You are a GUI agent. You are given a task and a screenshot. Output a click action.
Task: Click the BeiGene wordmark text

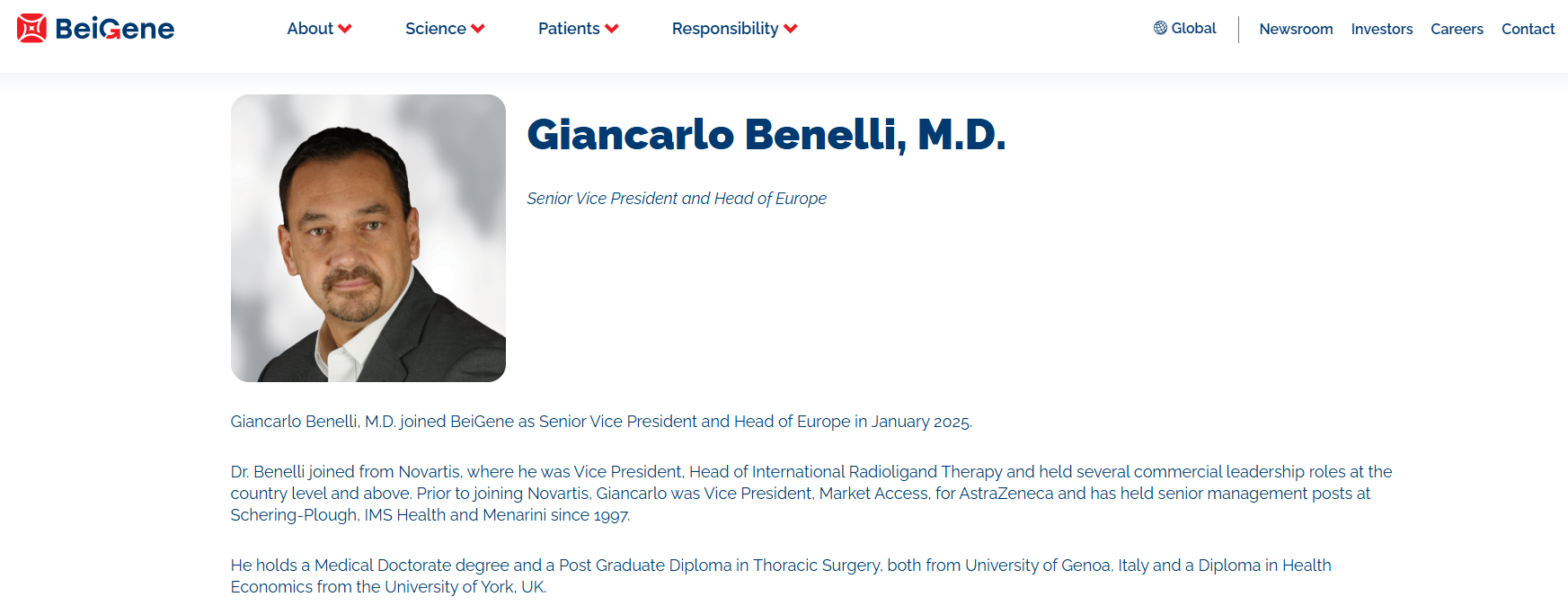(x=115, y=29)
